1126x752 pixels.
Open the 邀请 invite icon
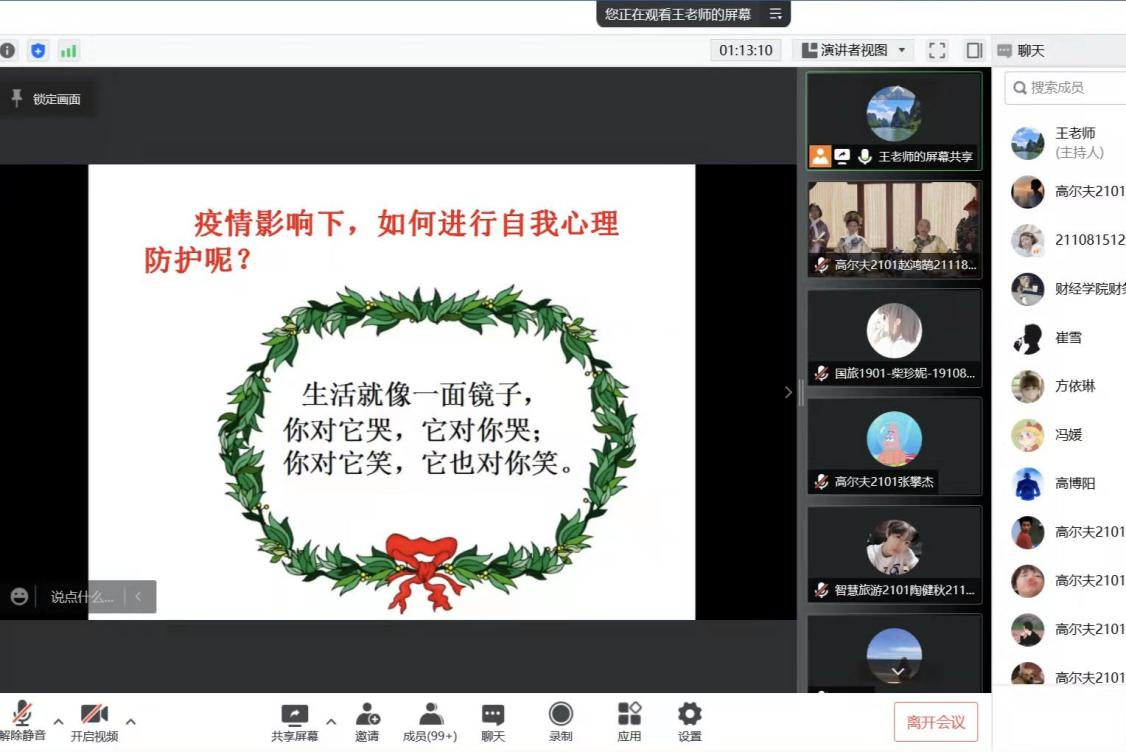367,715
